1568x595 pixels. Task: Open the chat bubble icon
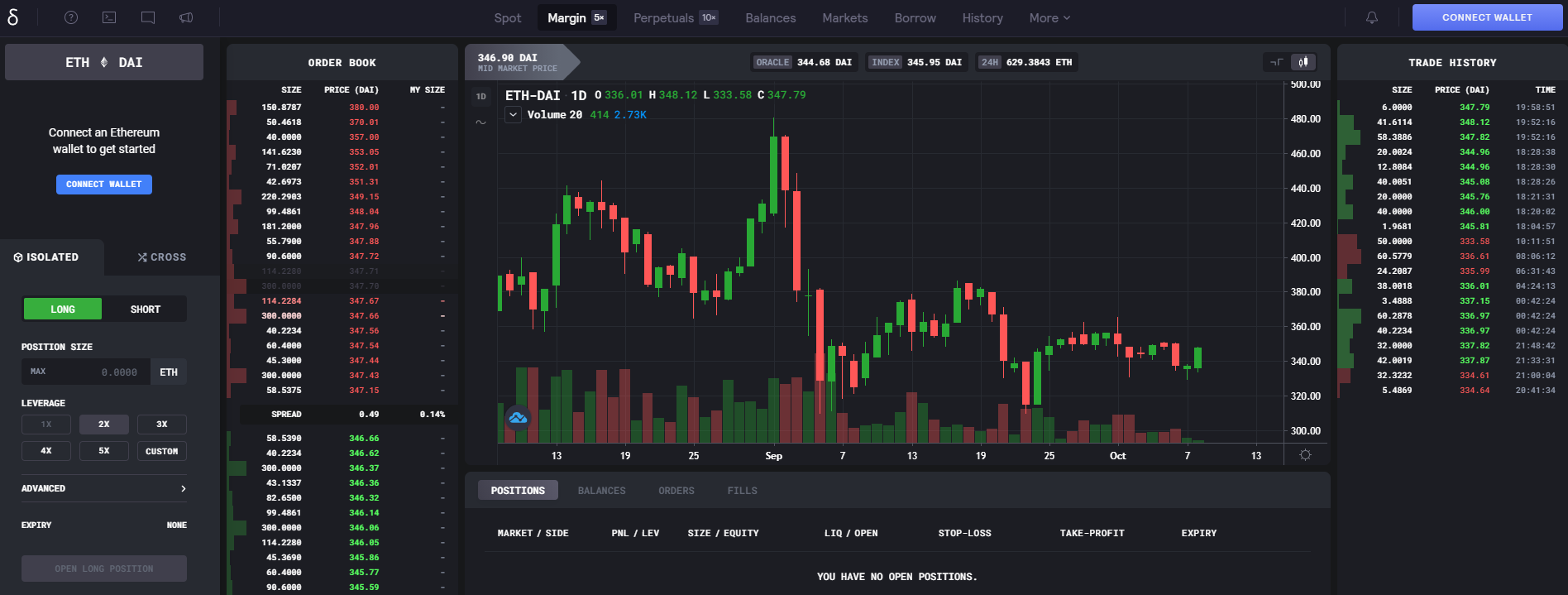coord(148,17)
